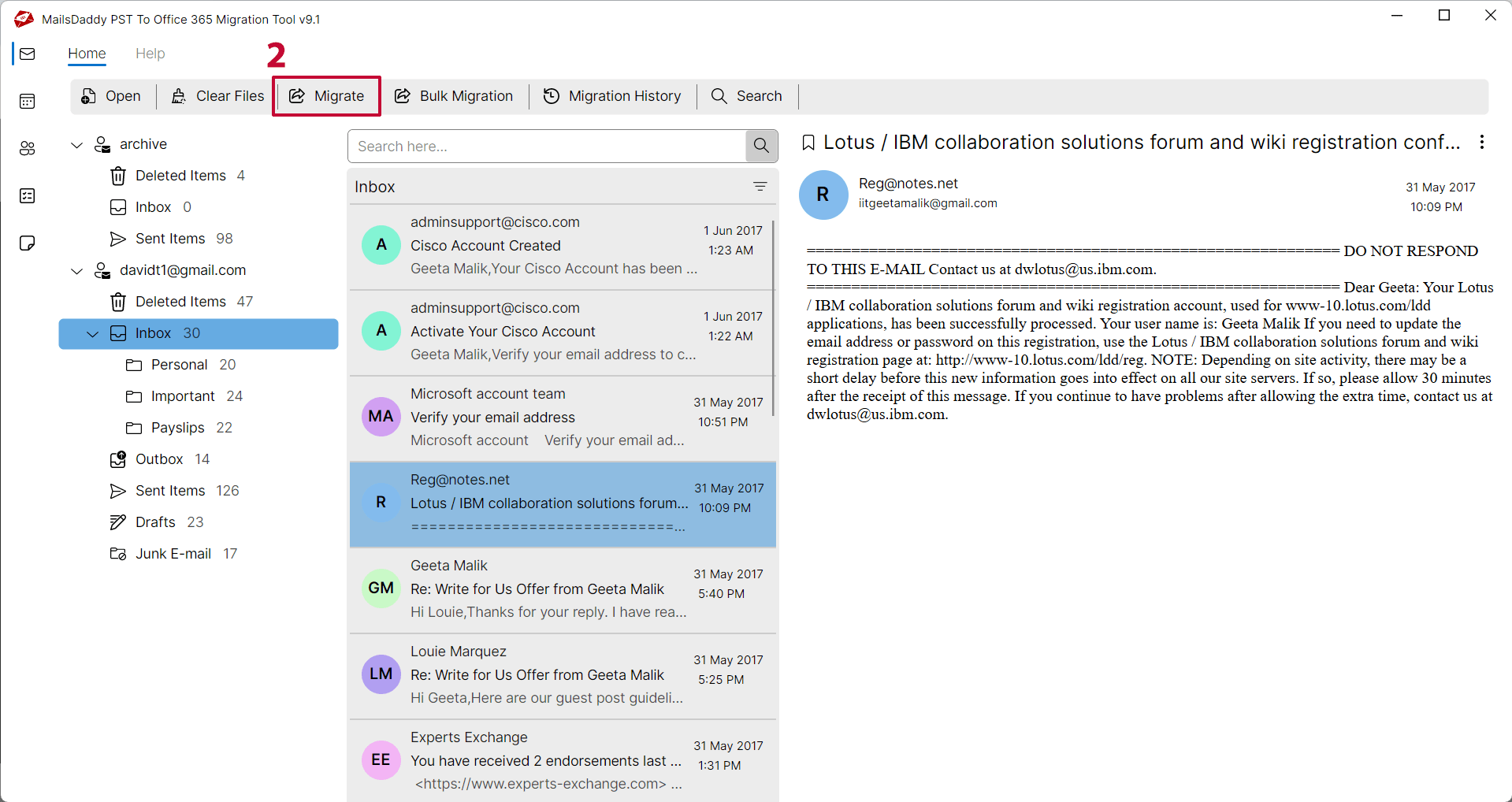The height and width of the screenshot is (802, 1512).
Task: Open the three-dot more options menu
Action: [1481, 143]
